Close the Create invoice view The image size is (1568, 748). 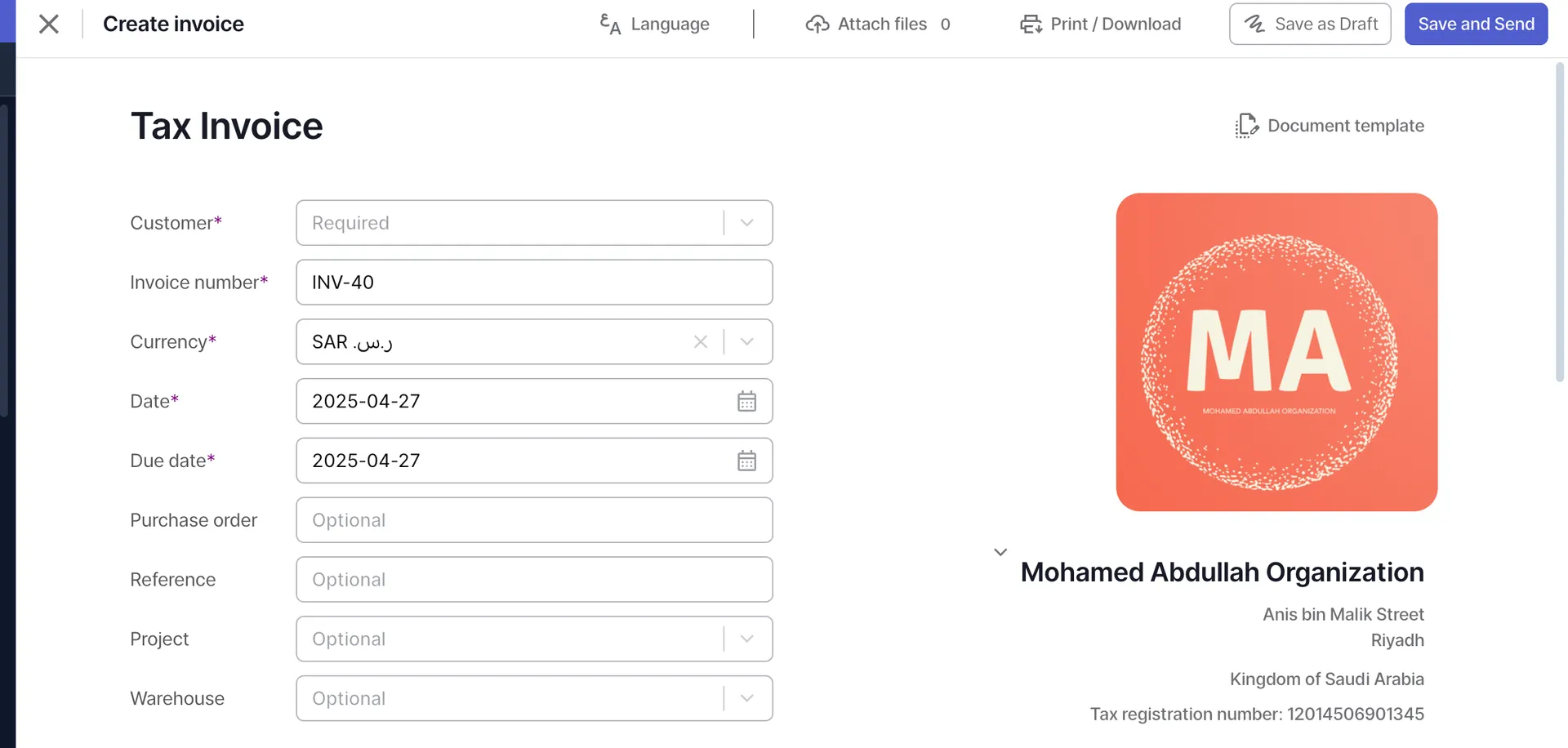click(x=48, y=24)
